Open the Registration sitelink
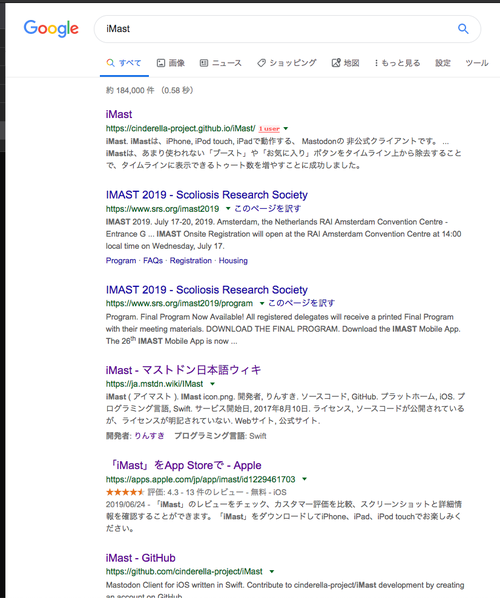Viewport: 500px width, 598px height. (191, 260)
